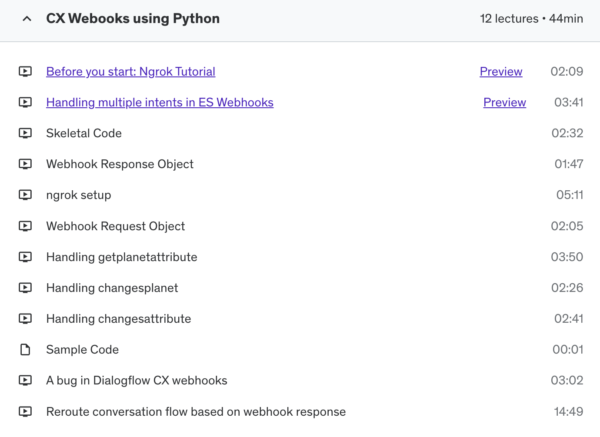Click the video icon beside Handling changesattribute
600x437 pixels.
25,318
